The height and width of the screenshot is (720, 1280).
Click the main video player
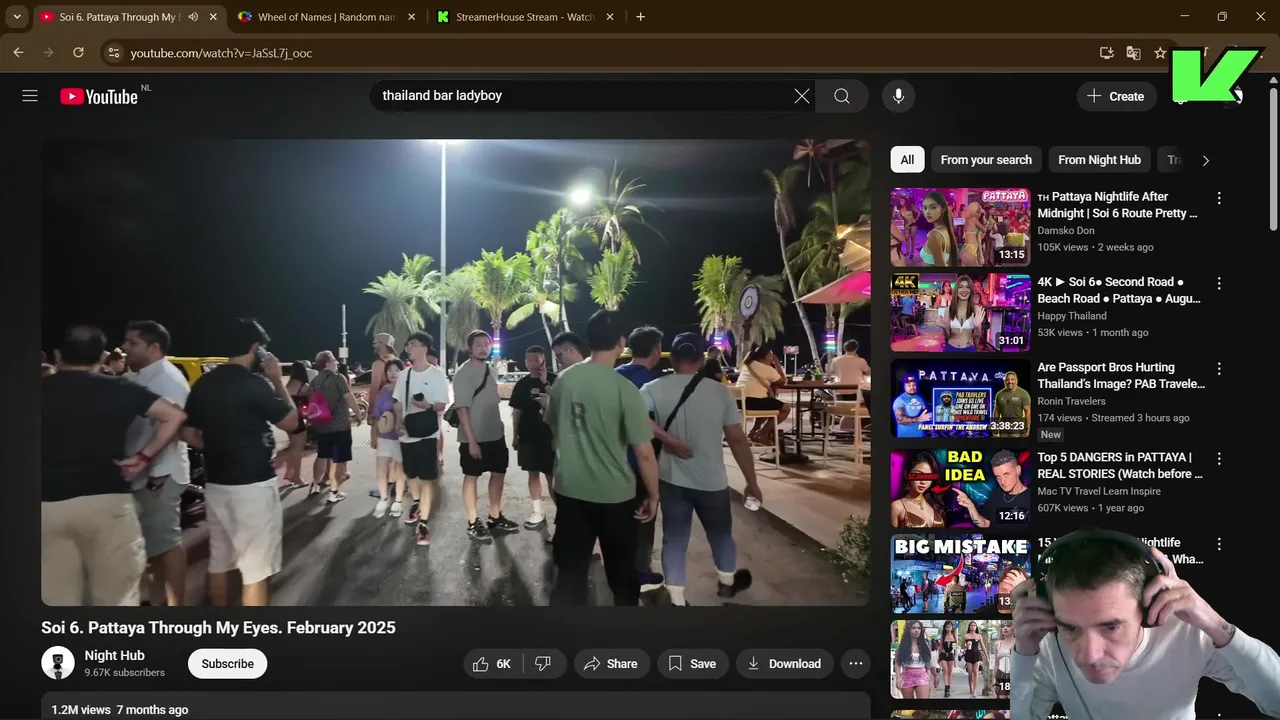click(x=456, y=372)
